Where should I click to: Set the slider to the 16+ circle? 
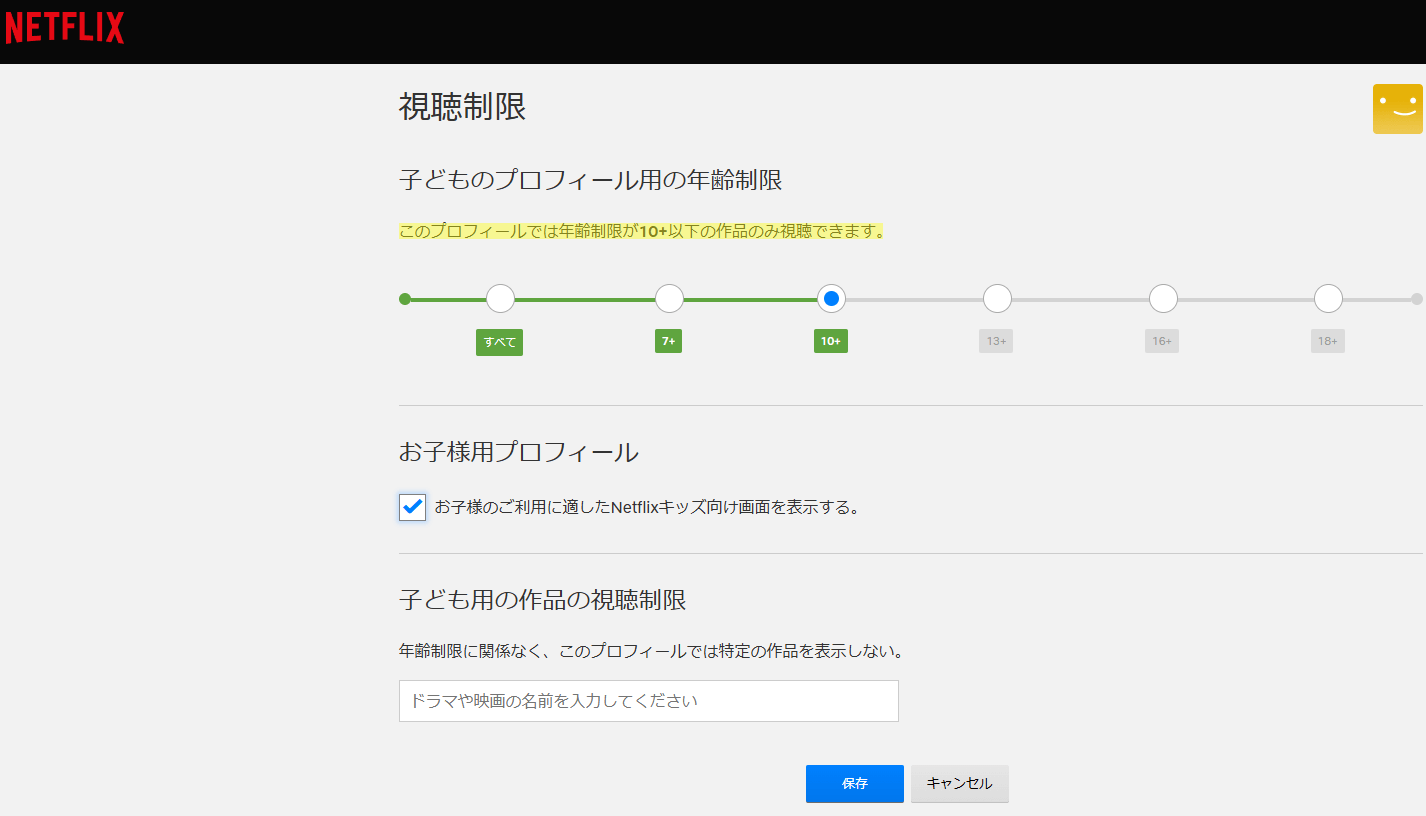click(1163, 299)
